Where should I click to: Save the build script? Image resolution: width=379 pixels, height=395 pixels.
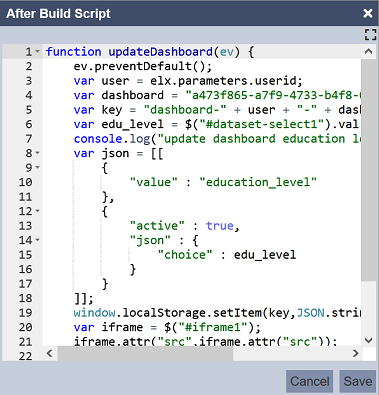[358, 381]
